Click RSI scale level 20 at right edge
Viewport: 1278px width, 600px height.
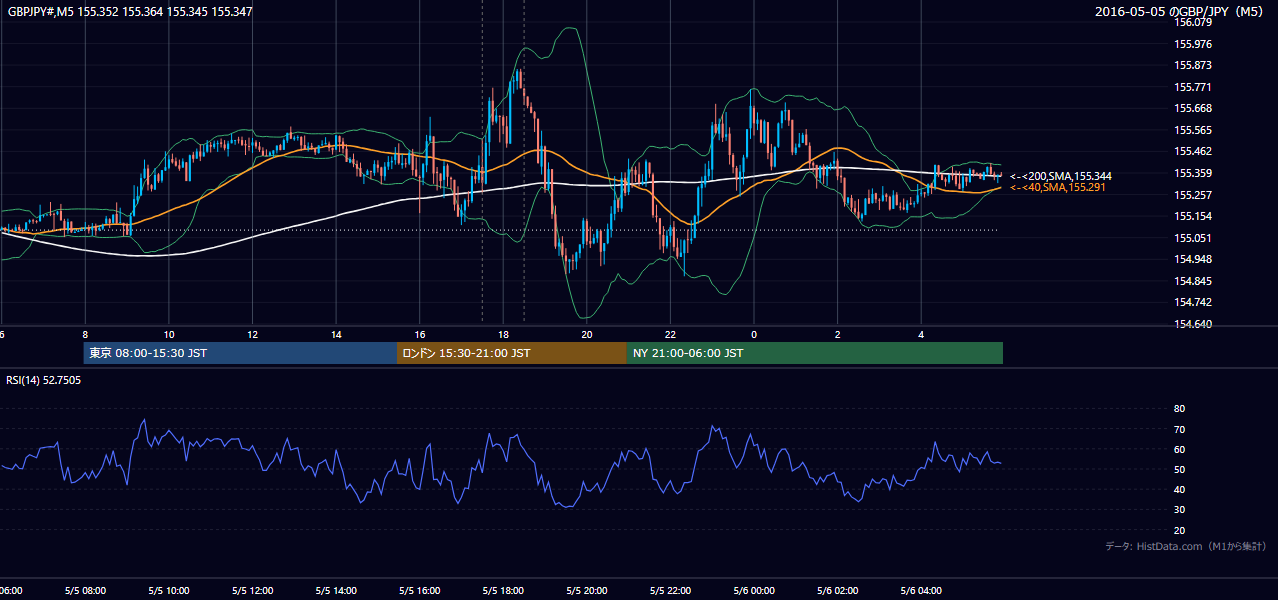tap(1179, 530)
